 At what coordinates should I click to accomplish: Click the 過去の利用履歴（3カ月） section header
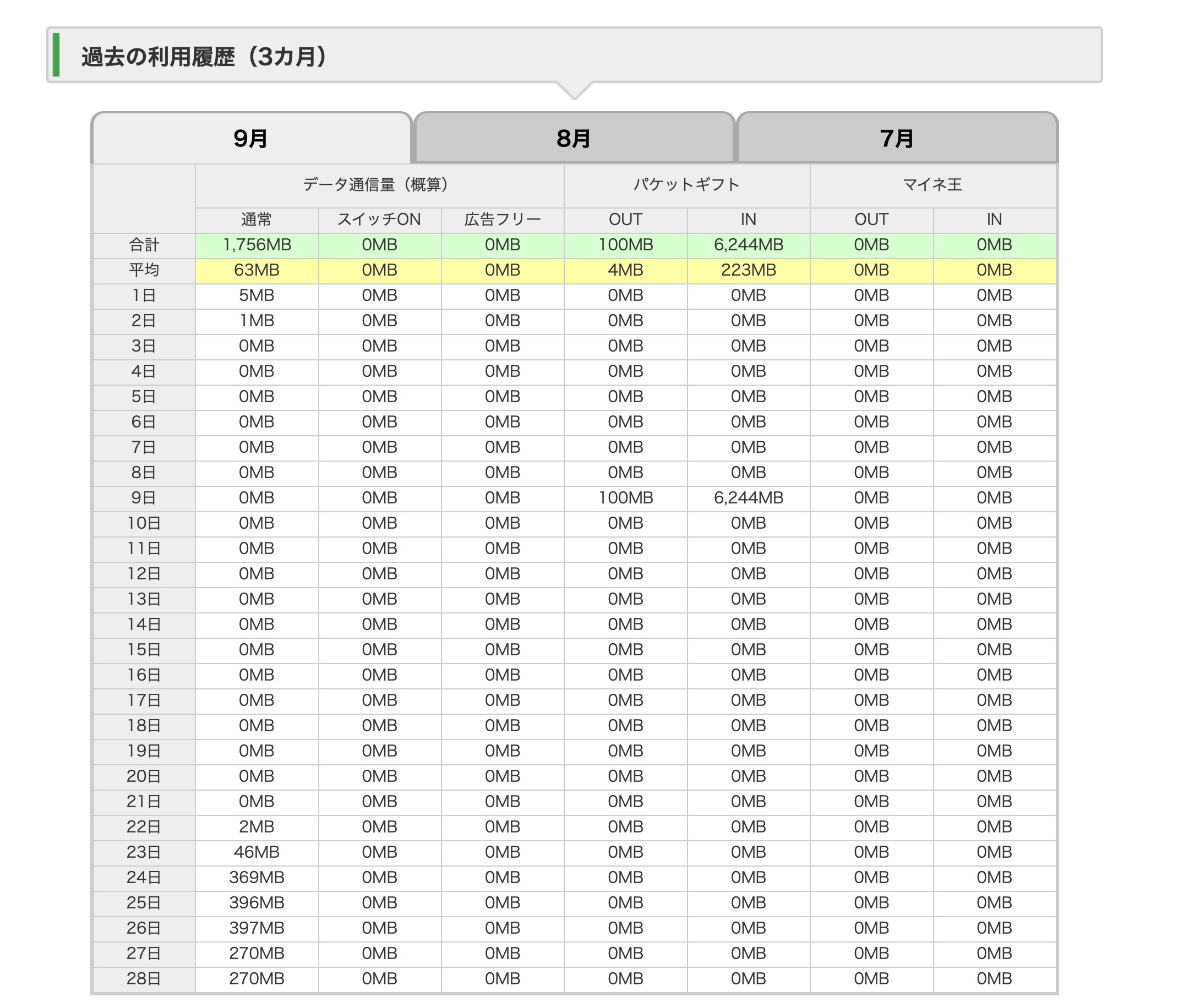click(204, 57)
